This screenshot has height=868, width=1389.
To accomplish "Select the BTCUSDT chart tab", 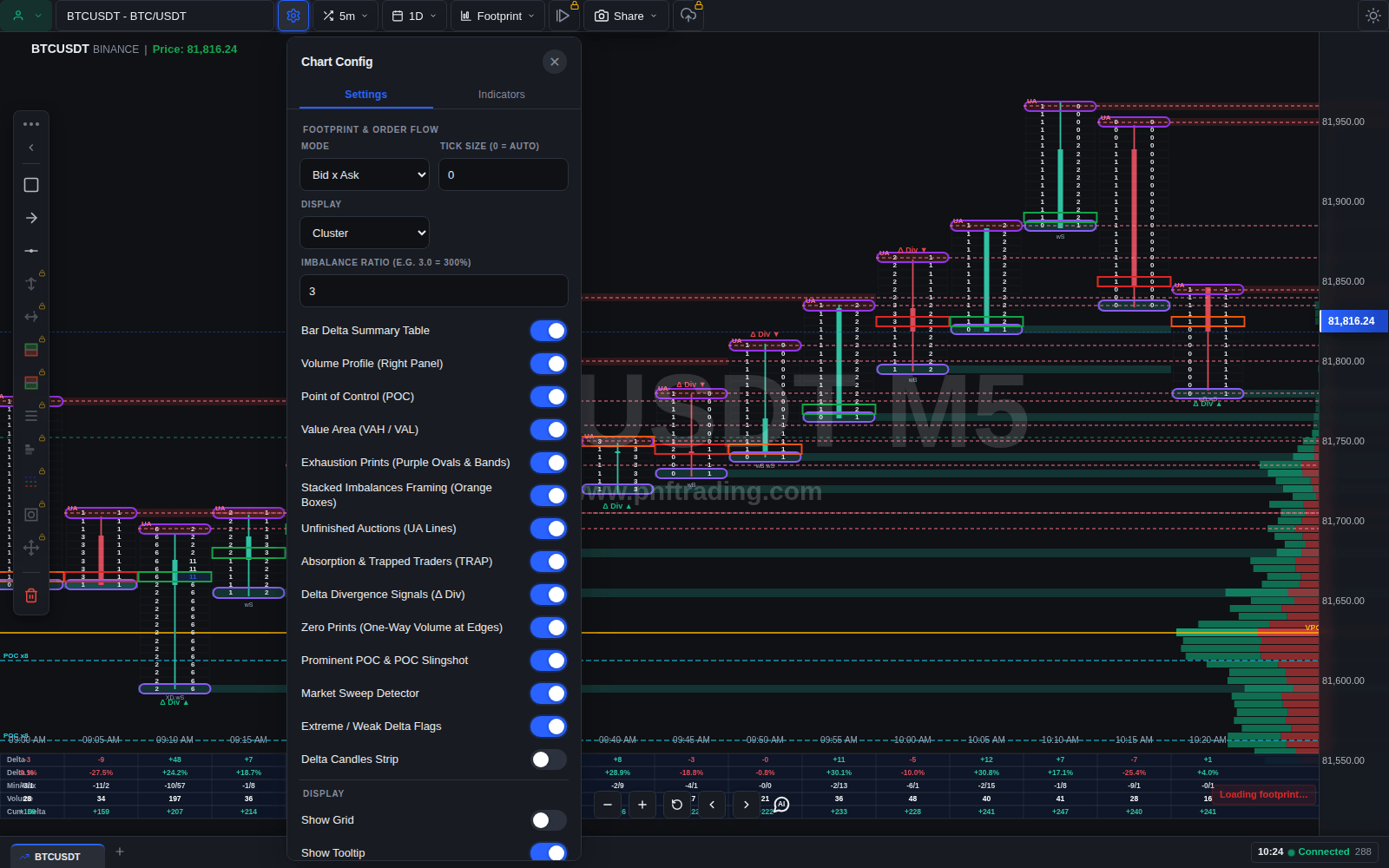I will click(x=57, y=856).
